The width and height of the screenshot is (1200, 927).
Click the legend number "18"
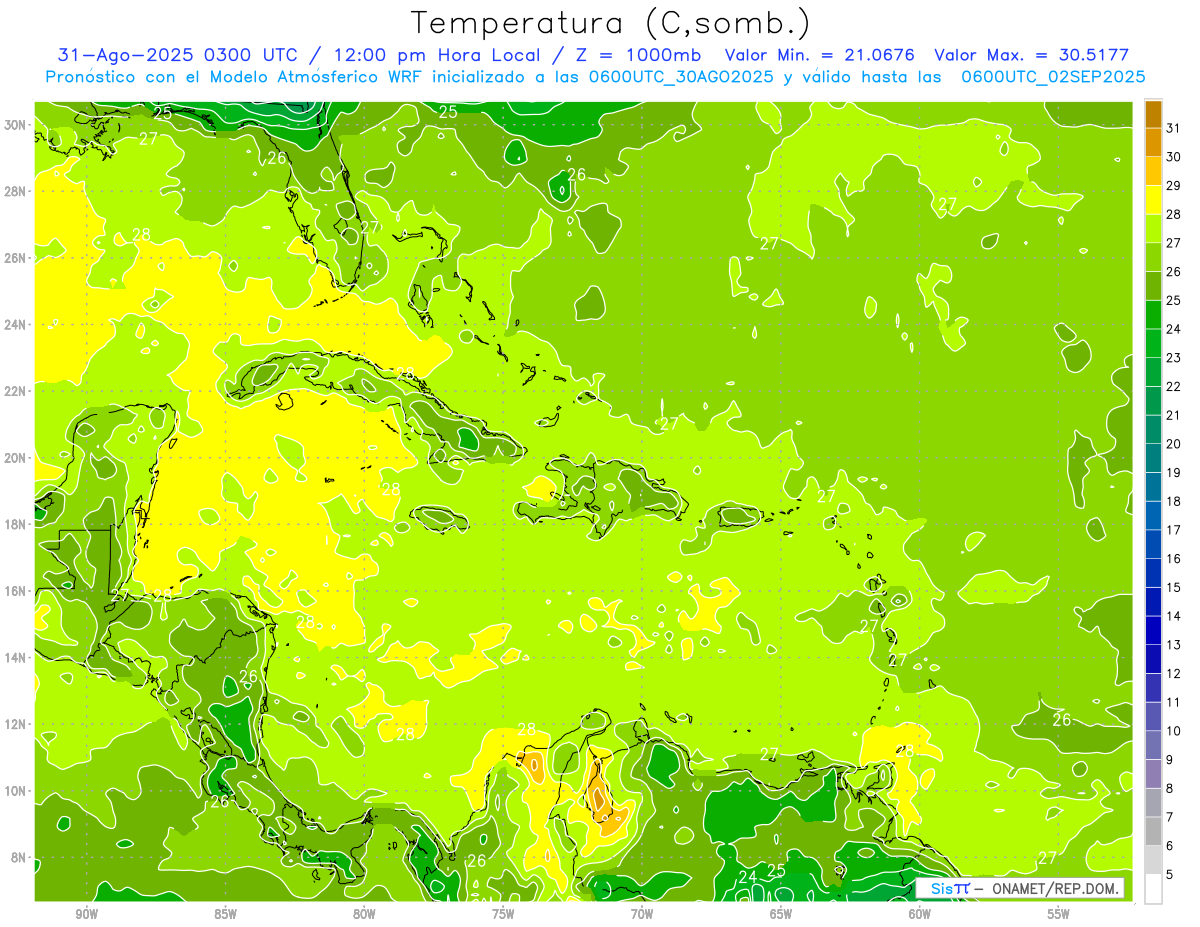(1174, 501)
